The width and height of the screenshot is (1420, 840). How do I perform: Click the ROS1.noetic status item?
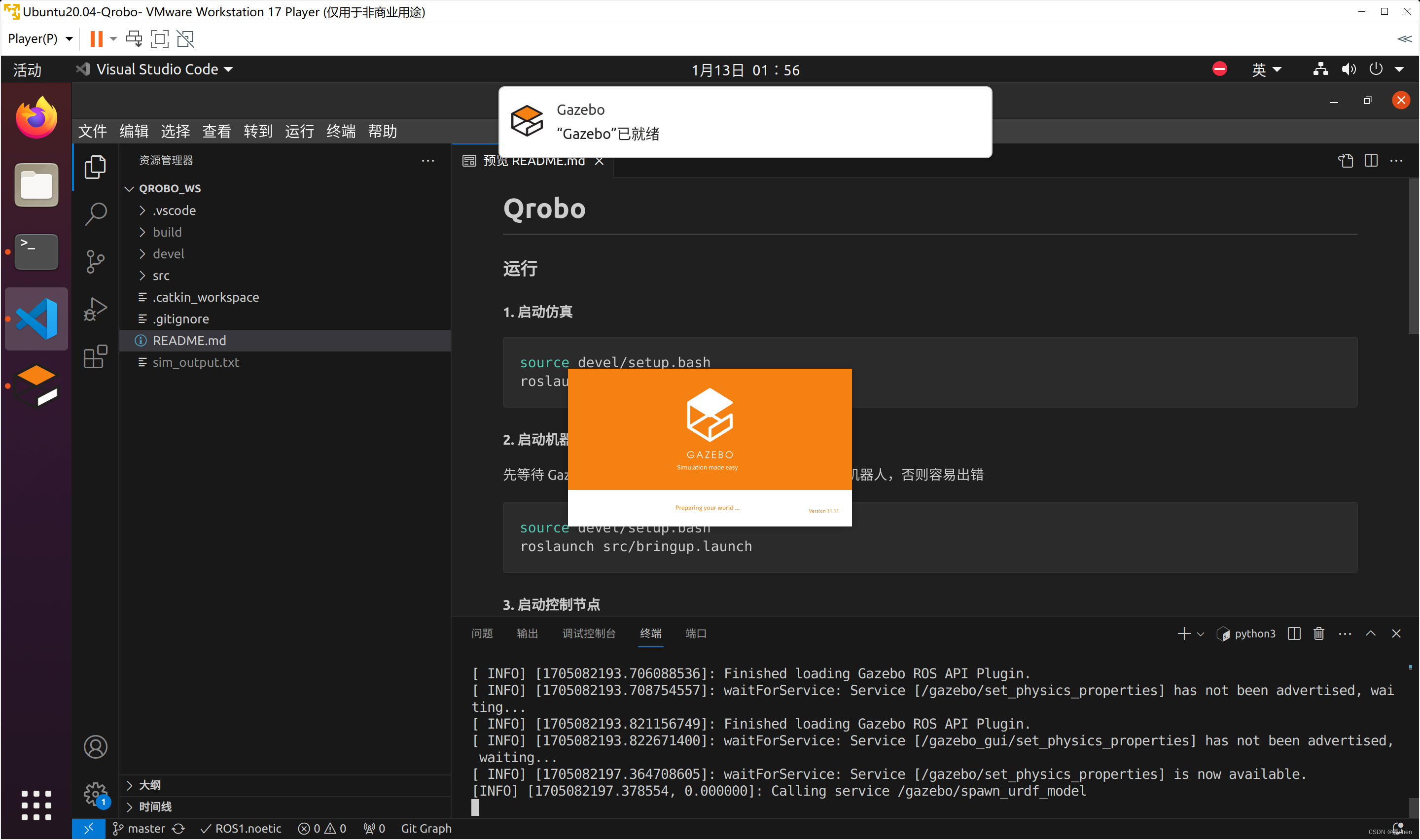coord(241,829)
